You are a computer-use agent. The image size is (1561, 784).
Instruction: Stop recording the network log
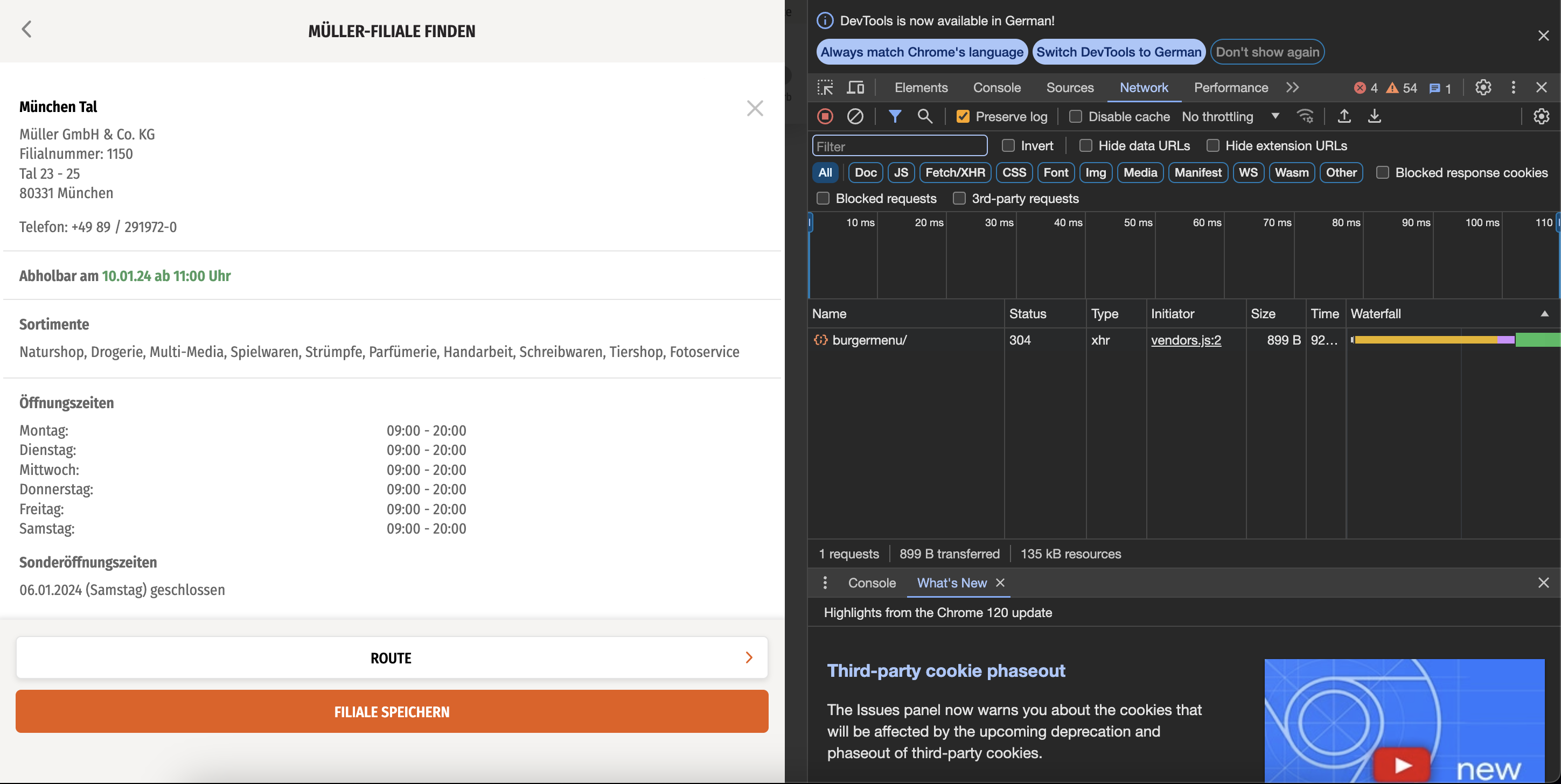(x=825, y=116)
